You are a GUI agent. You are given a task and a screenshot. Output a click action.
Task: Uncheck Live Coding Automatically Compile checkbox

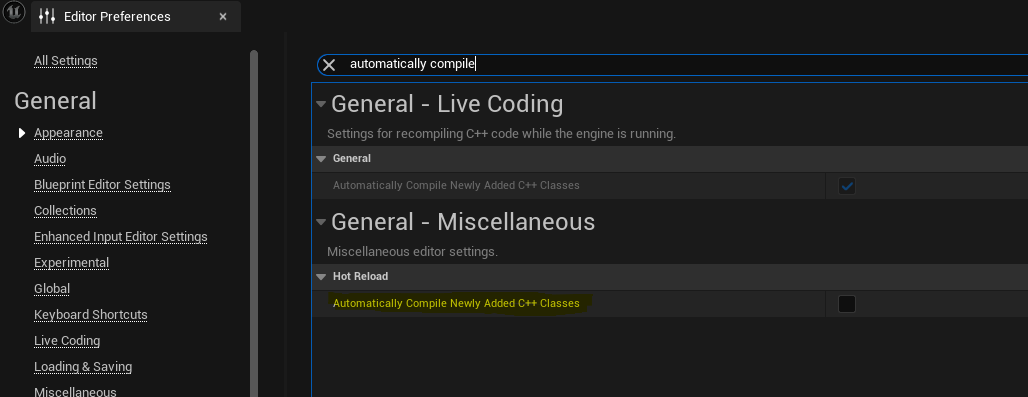click(847, 186)
